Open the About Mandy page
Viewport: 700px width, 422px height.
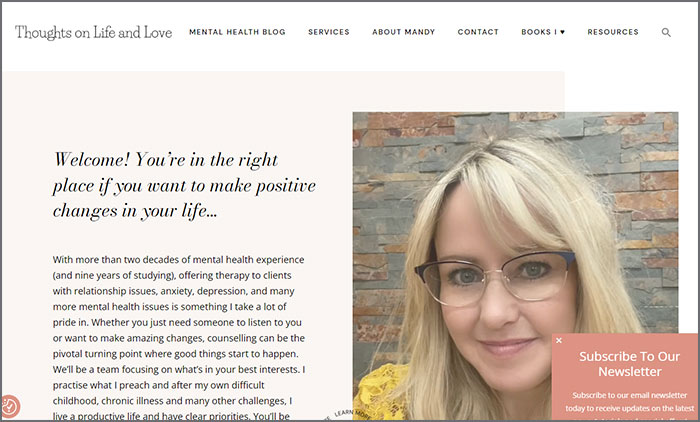[x=404, y=32]
